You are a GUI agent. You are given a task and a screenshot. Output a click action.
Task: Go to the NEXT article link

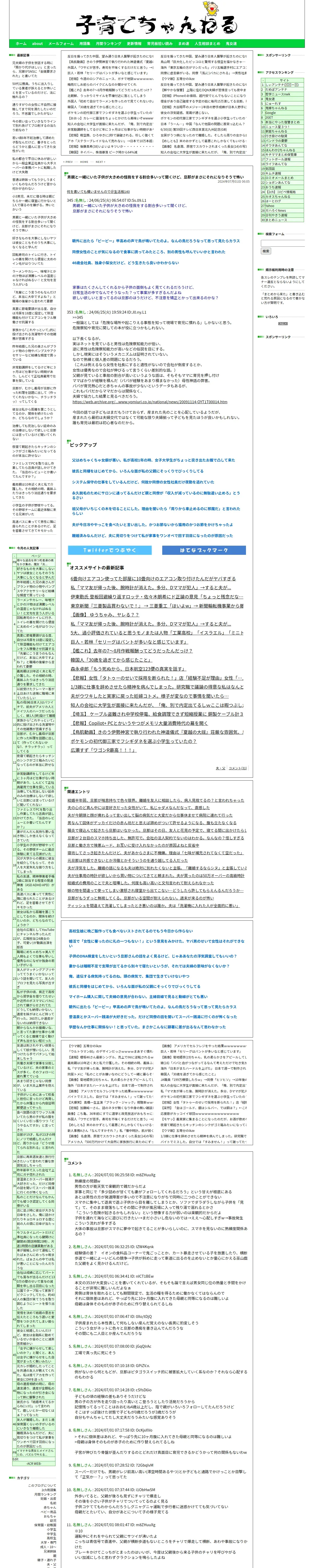(x=100, y=162)
